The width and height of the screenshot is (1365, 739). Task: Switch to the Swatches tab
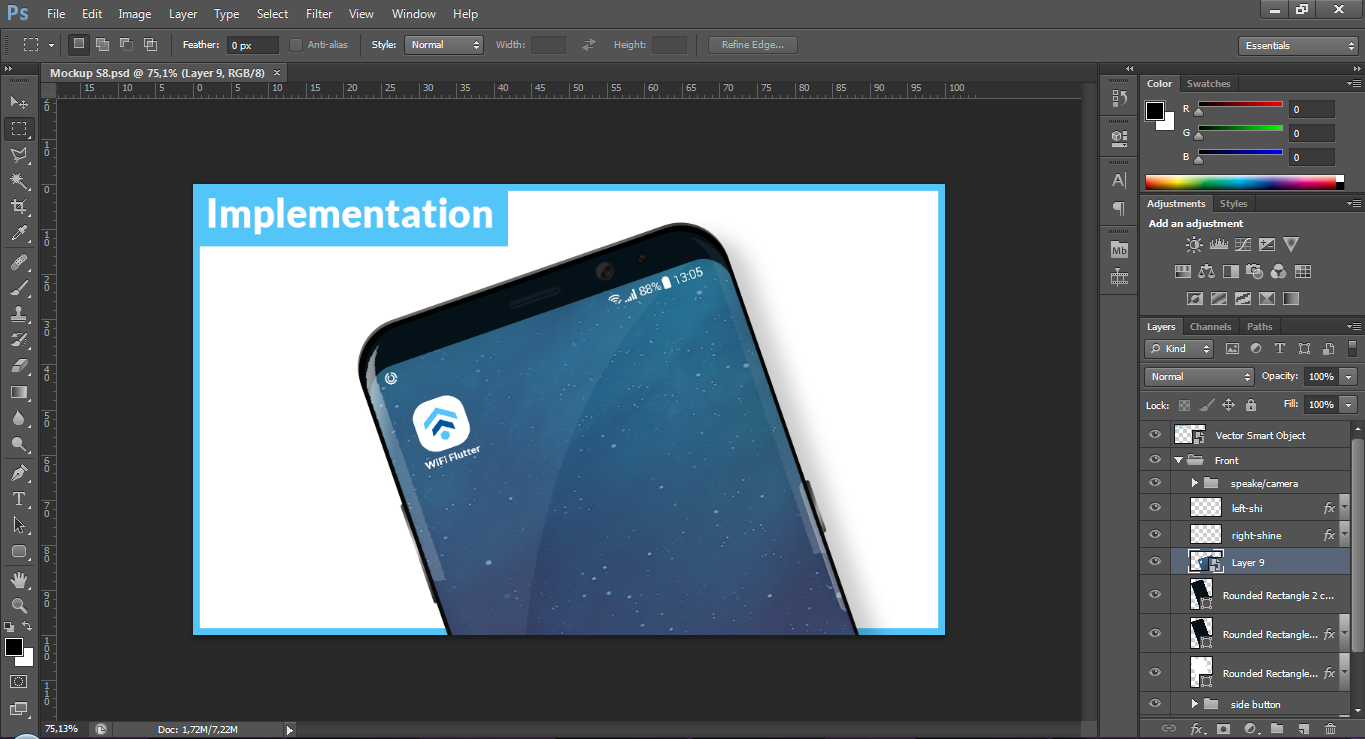1208,84
